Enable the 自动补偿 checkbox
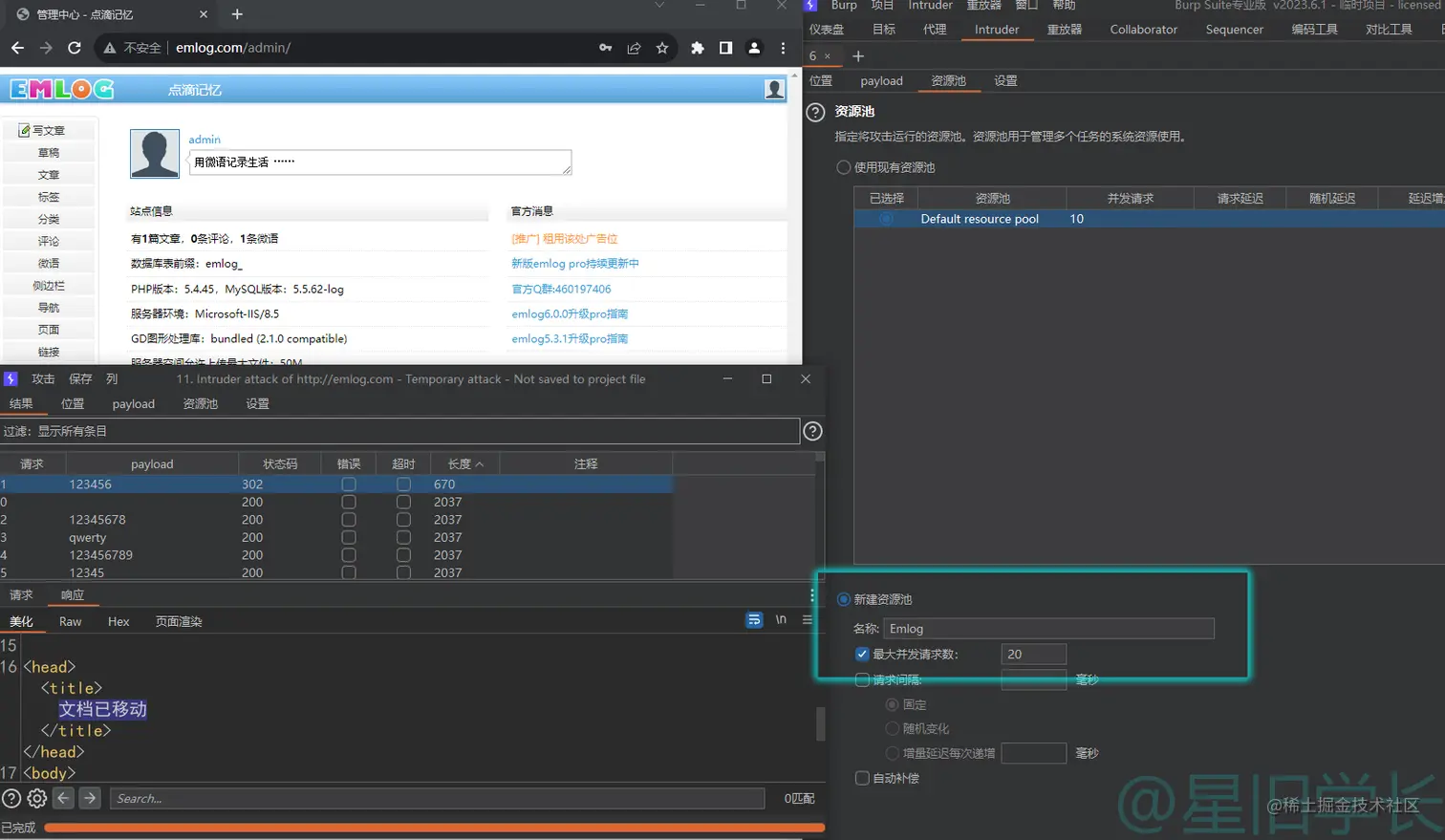Image resolution: width=1445 pixels, height=840 pixels. tap(862, 778)
